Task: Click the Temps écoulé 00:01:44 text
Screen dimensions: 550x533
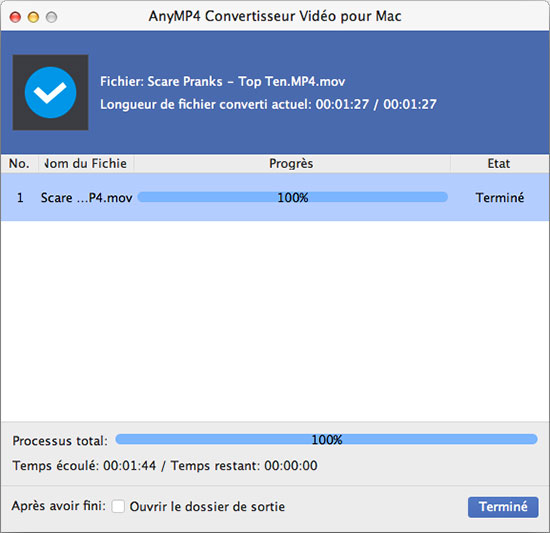Action: [x=84, y=466]
